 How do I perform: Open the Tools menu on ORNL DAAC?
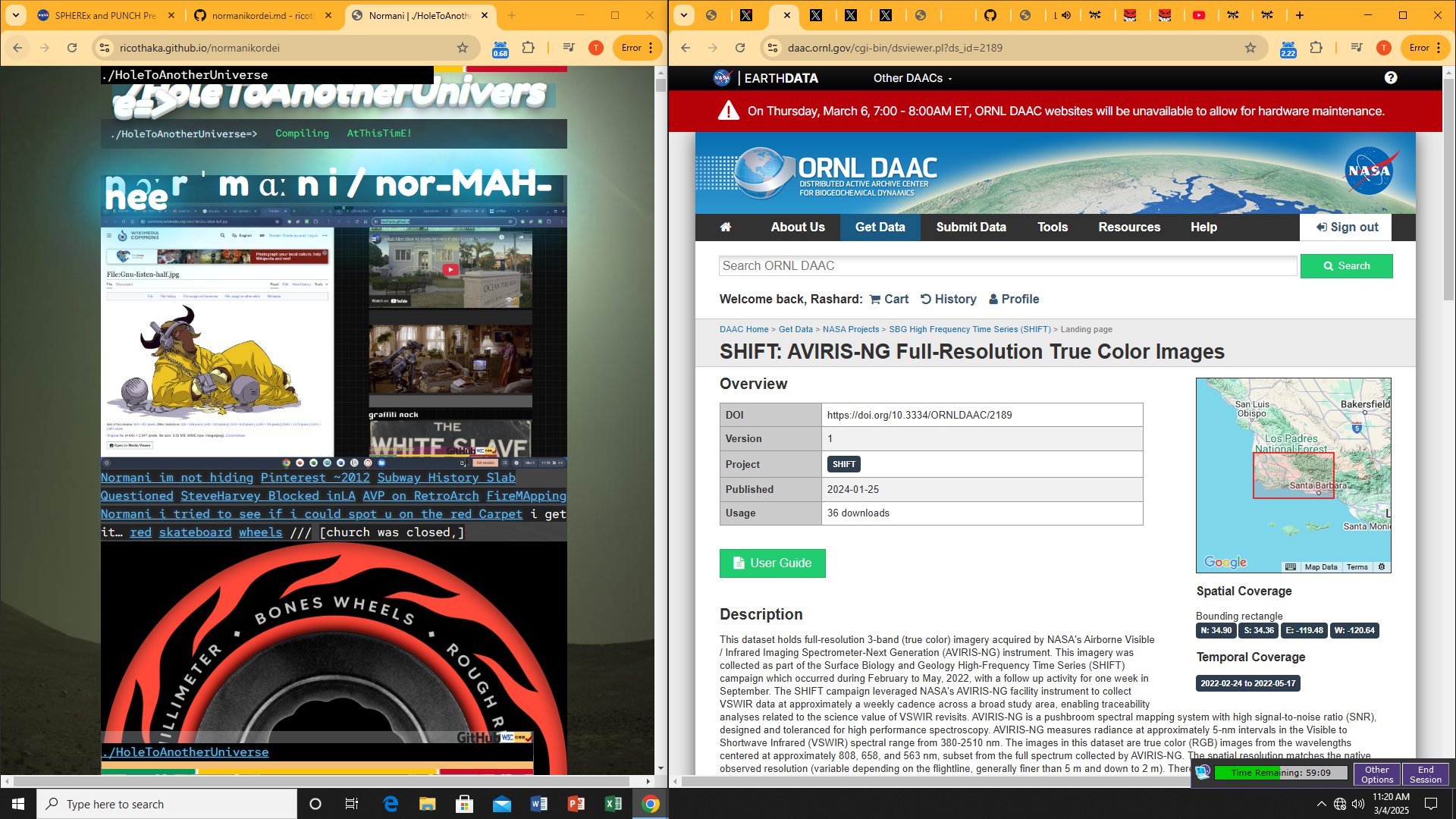pos(1053,227)
